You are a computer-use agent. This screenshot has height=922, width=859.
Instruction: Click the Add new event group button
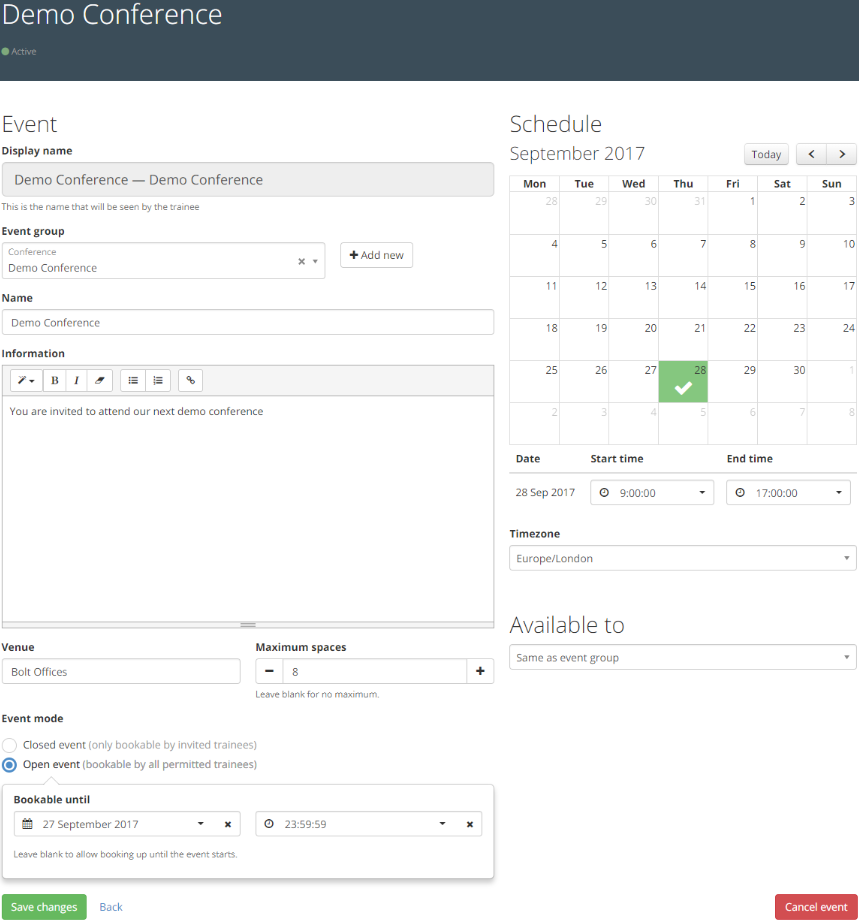click(x=376, y=255)
